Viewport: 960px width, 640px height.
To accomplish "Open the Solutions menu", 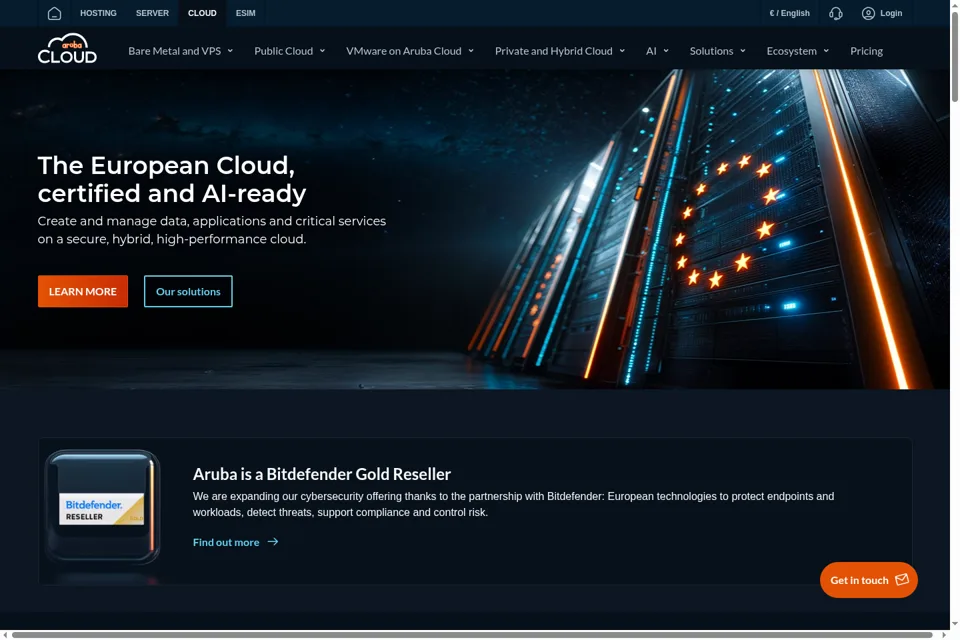I will pyautogui.click(x=711, y=51).
